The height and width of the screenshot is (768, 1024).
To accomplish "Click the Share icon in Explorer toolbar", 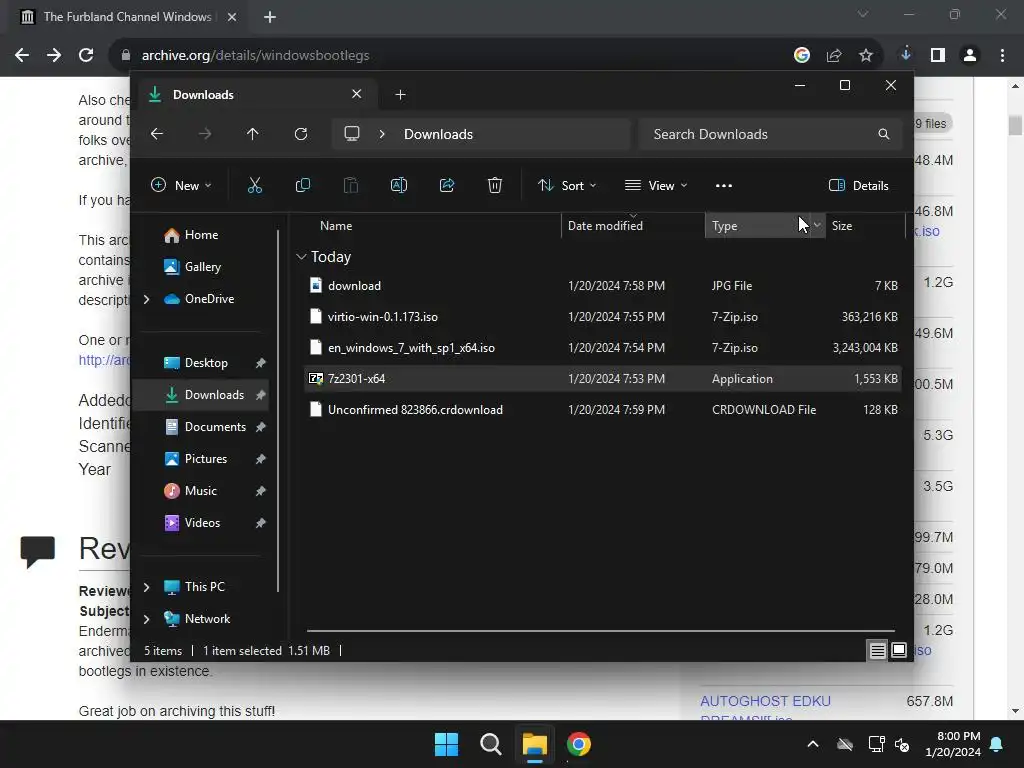I will [447, 185].
